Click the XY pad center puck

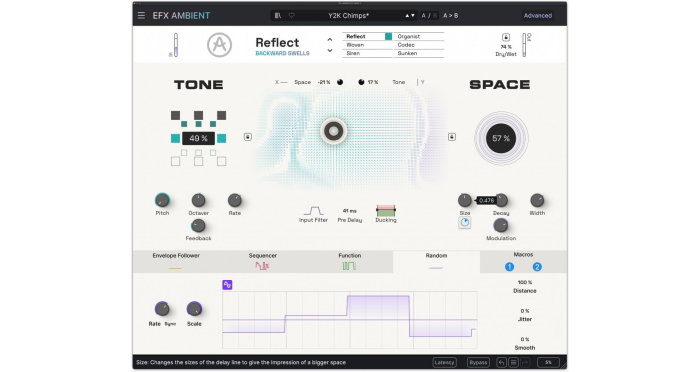(333, 131)
